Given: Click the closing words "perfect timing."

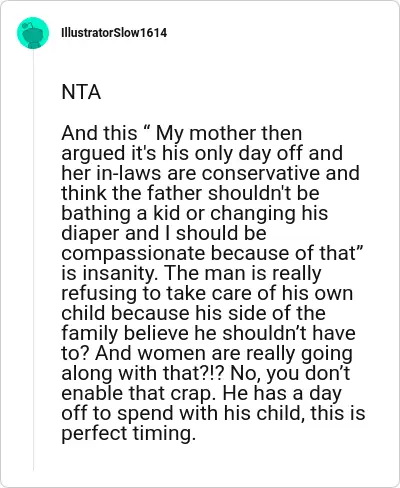Looking at the screenshot, I should (128, 433).
